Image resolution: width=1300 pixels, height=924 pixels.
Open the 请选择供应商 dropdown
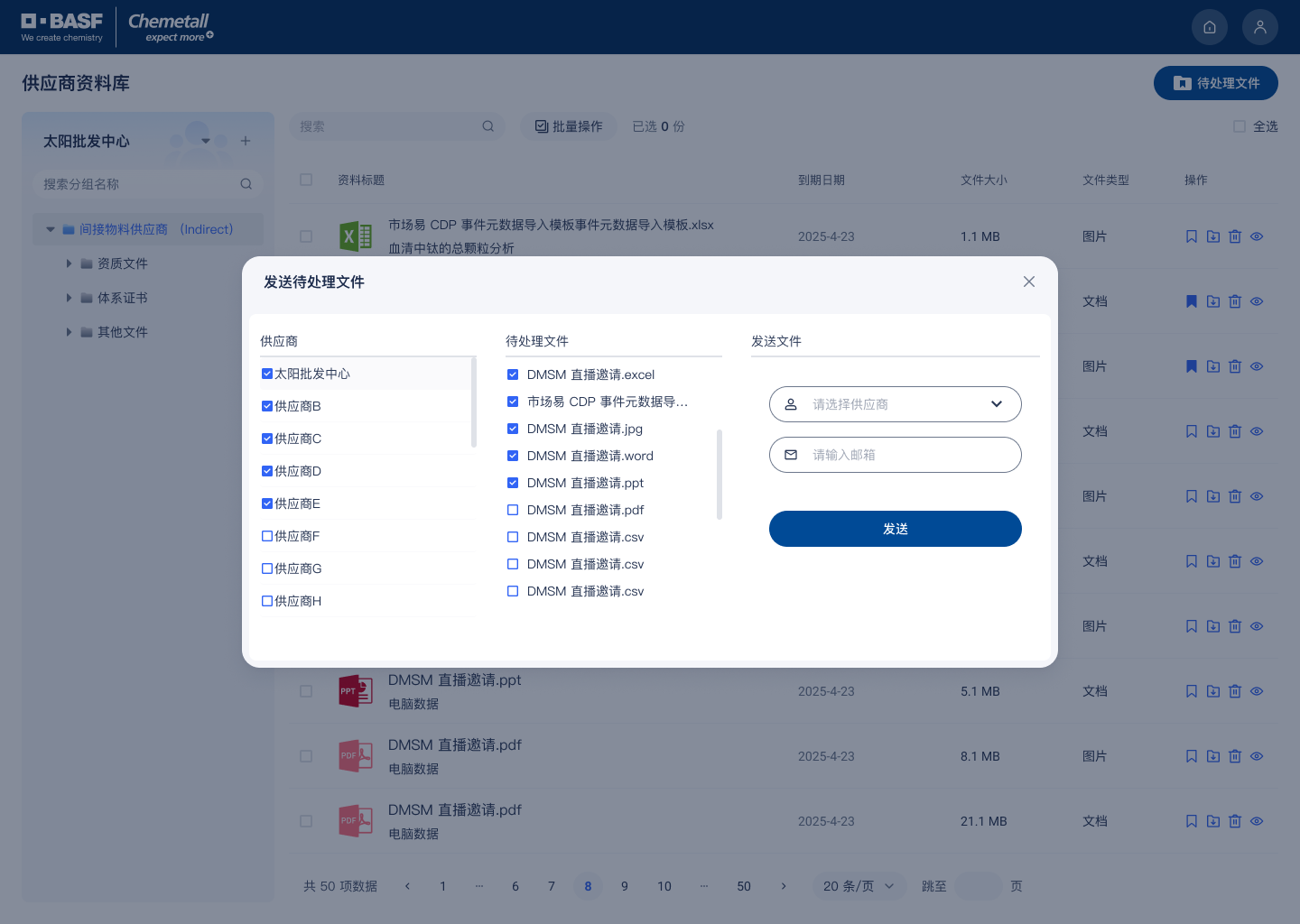pyautogui.click(x=896, y=404)
